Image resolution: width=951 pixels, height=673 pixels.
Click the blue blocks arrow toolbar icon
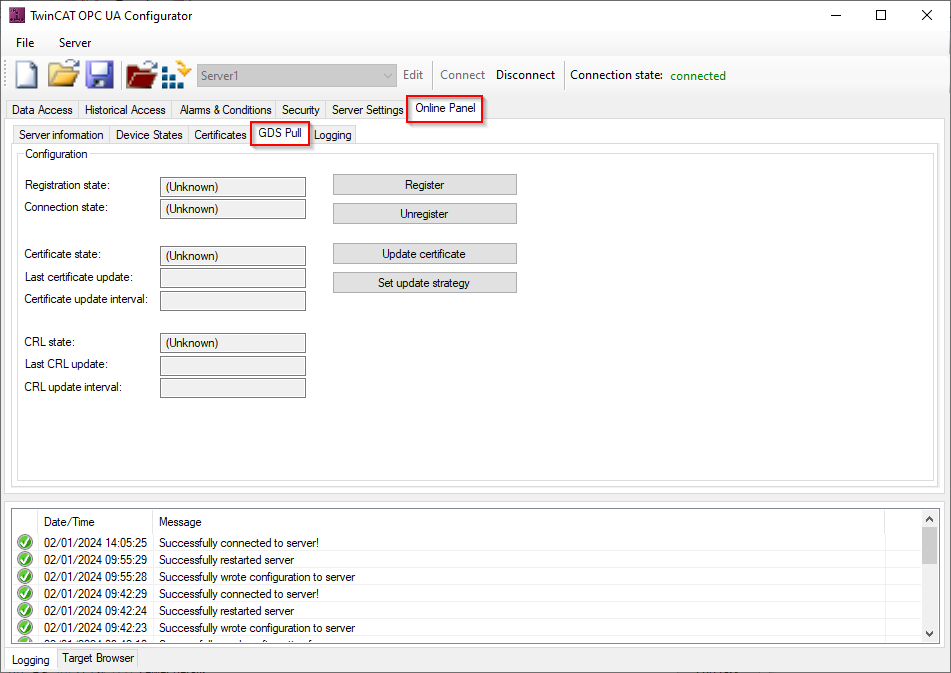(176, 75)
